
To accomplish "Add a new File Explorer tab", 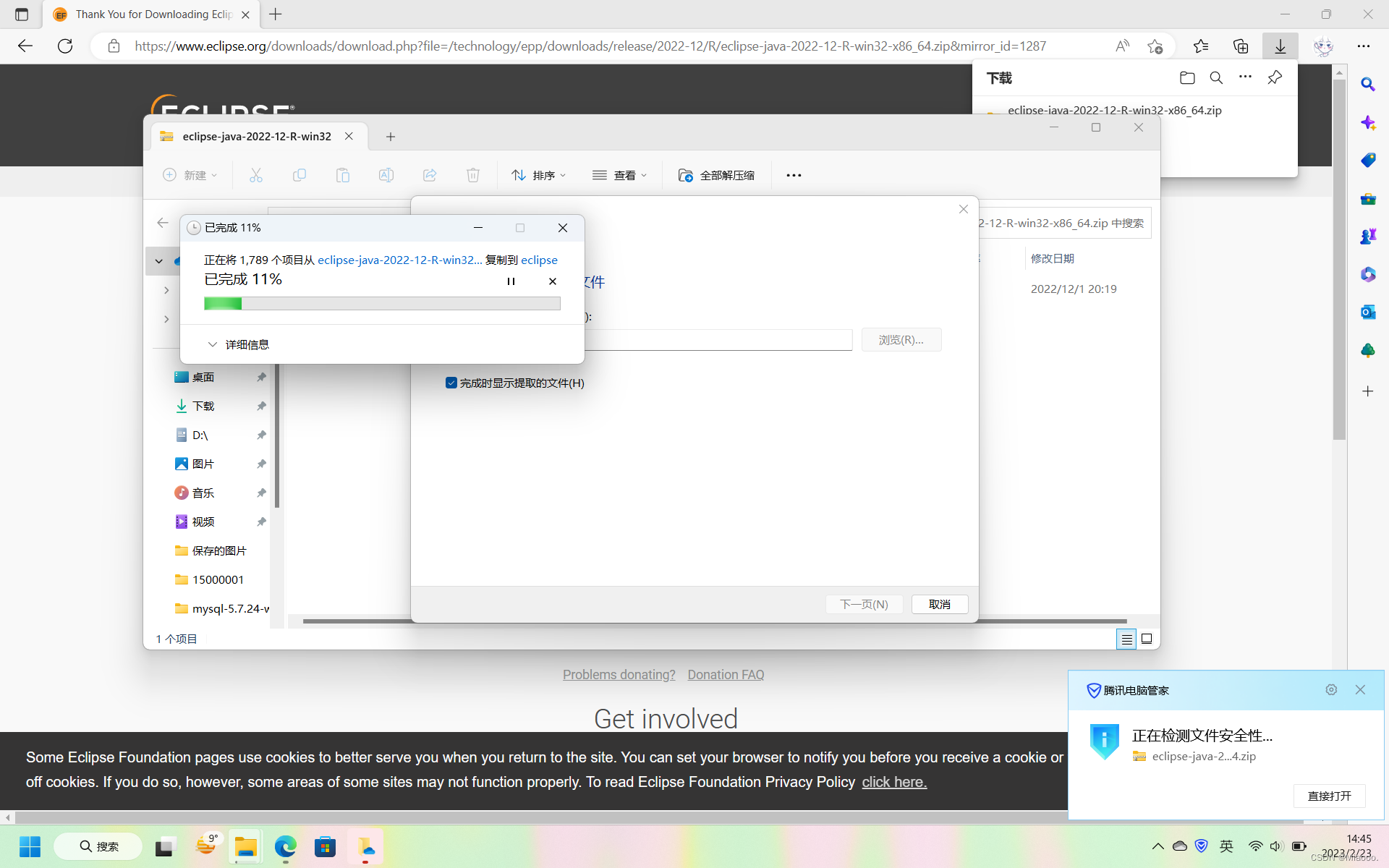I will [x=391, y=137].
